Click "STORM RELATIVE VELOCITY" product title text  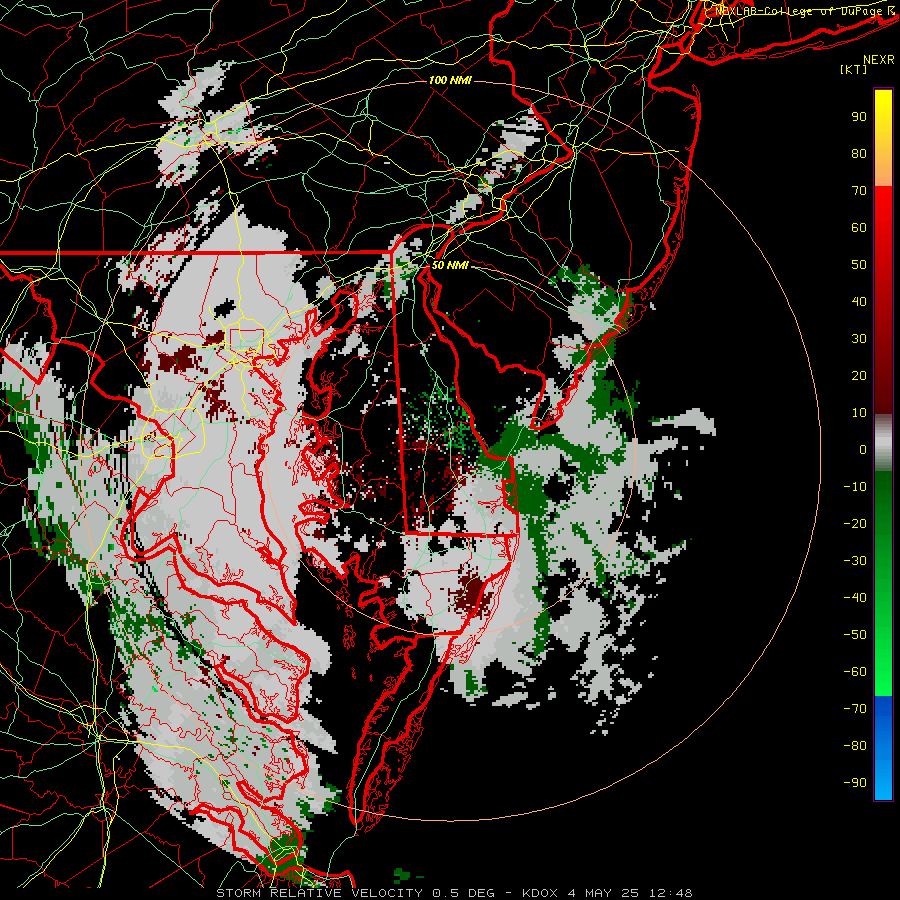[x=319, y=893]
